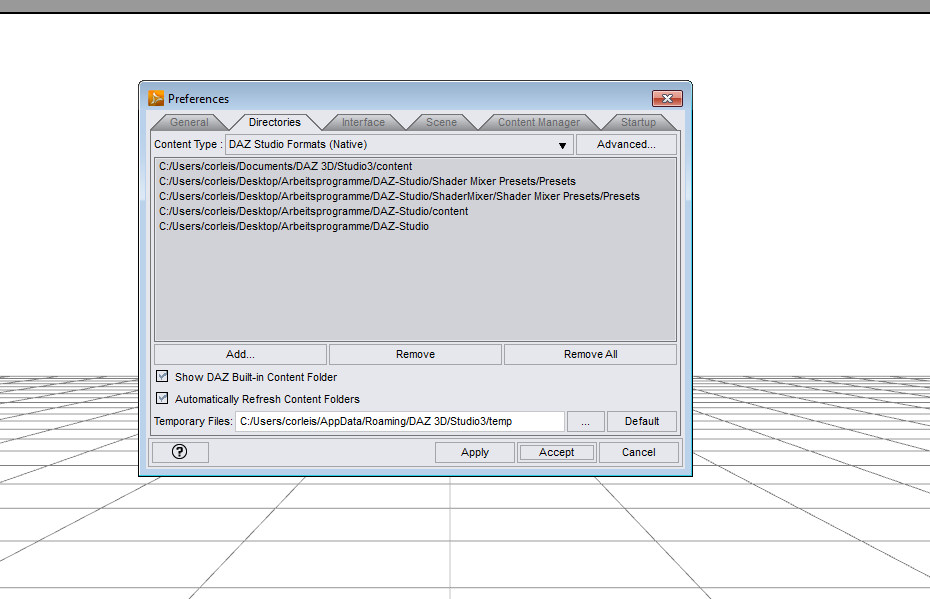Switch to the Scene tab

click(x=441, y=122)
